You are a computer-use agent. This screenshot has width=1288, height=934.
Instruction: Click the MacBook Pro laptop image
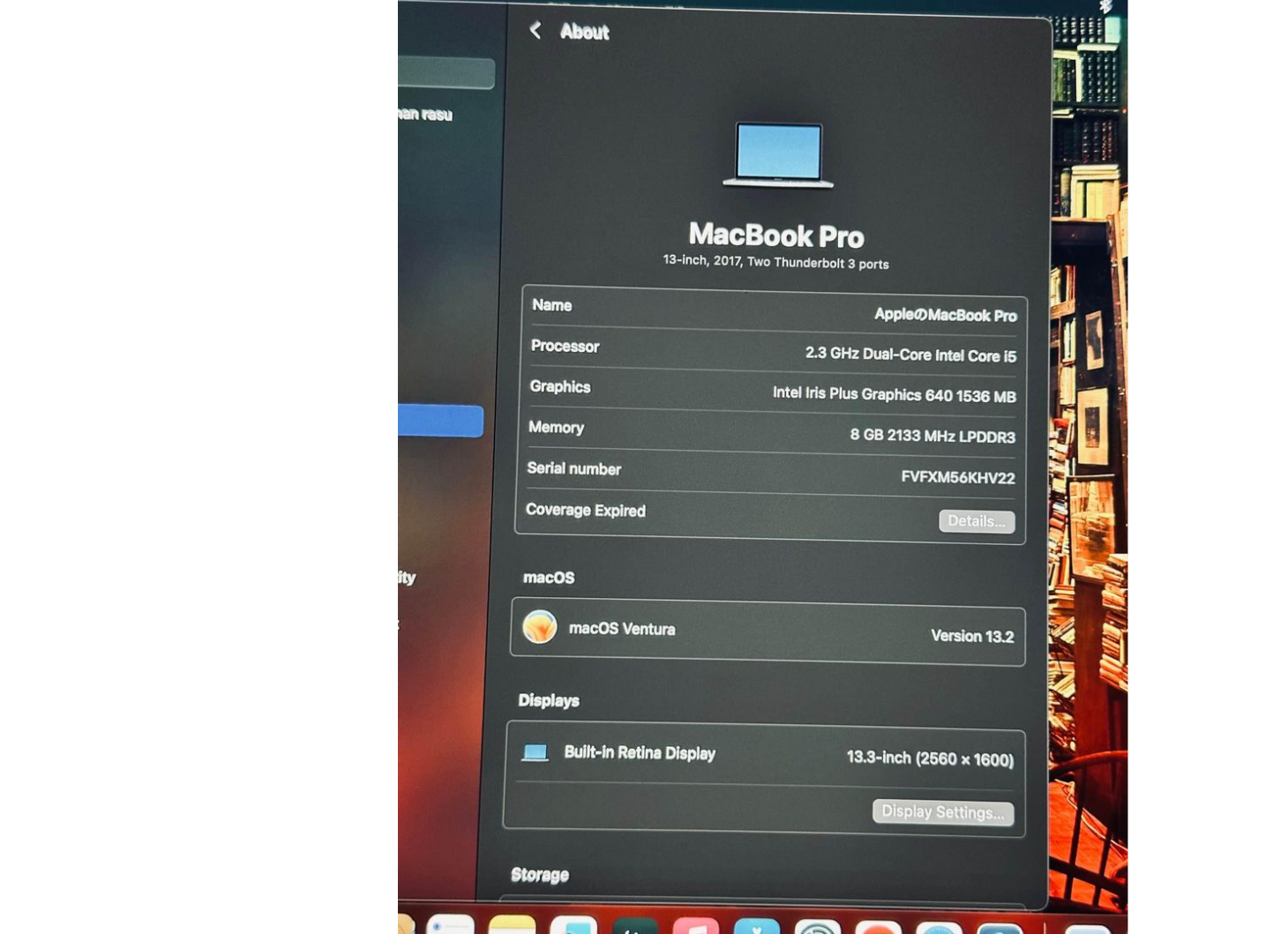778,155
